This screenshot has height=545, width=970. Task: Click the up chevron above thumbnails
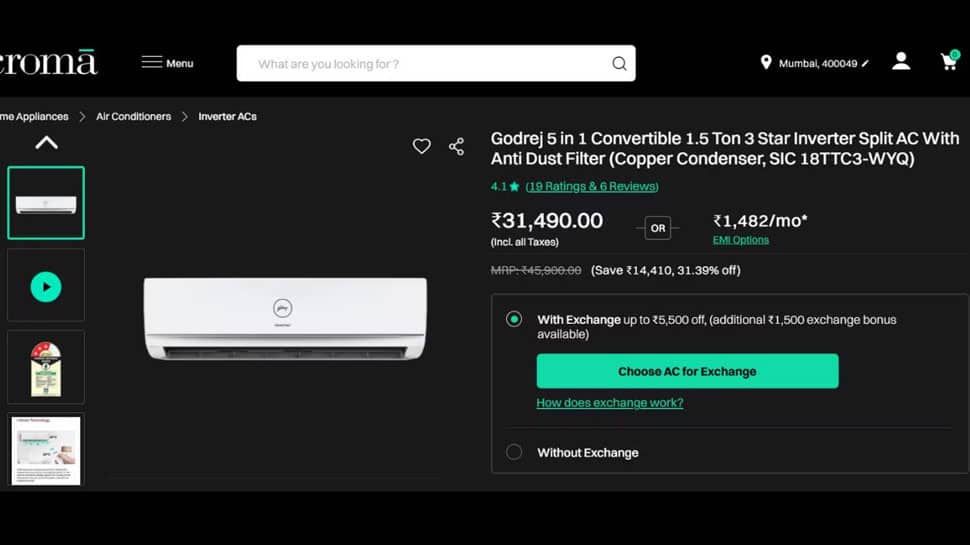tap(46, 143)
